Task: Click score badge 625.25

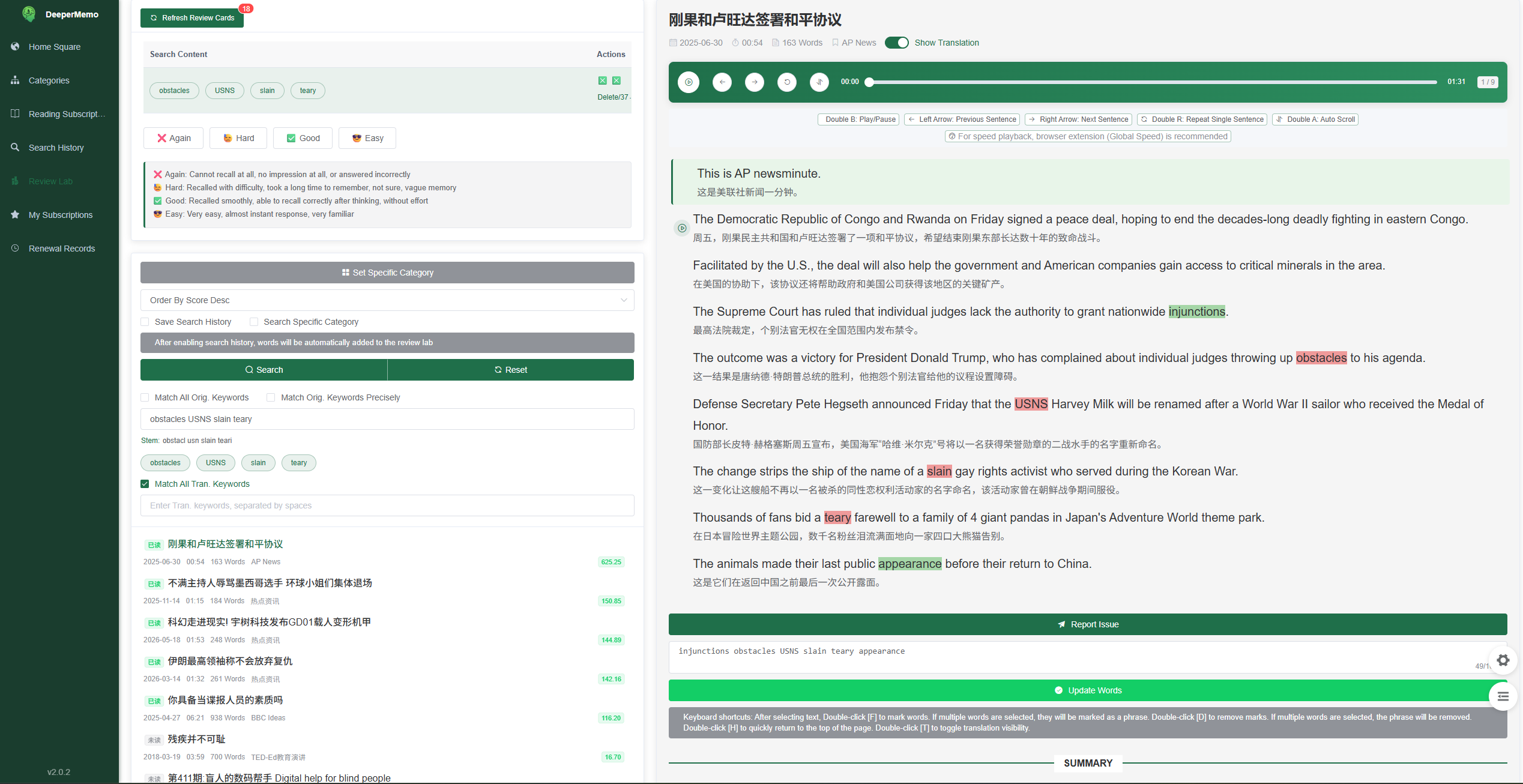Action: [611, 562]
